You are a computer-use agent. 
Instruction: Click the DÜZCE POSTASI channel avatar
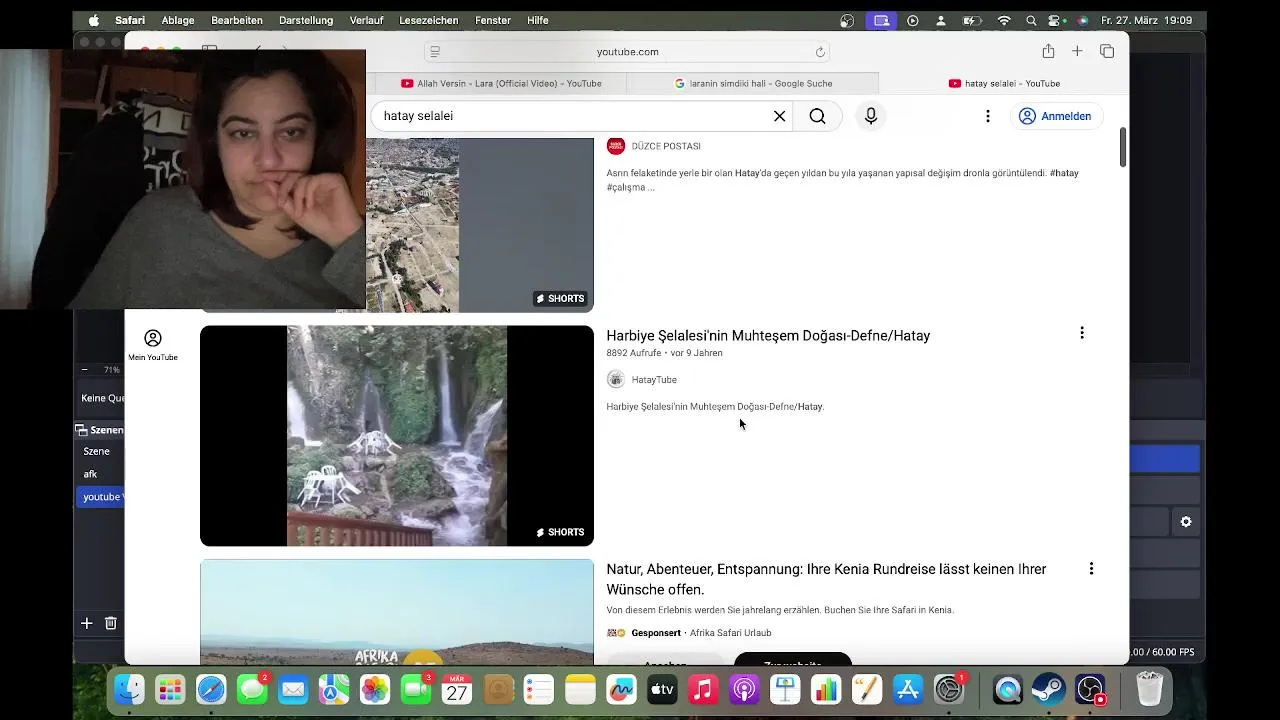(x=616, y=146)
